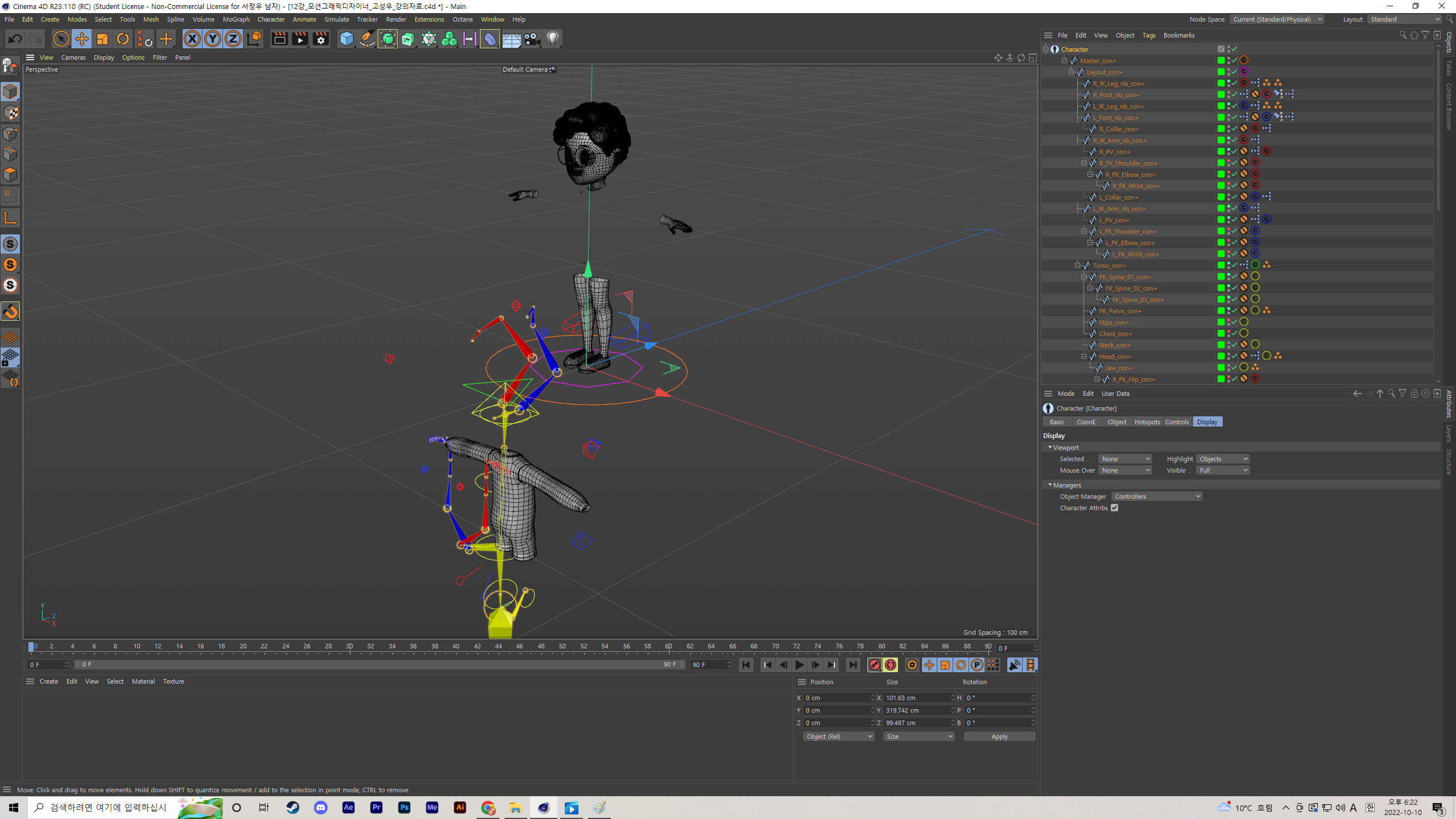1456x819 pixels.
Task: Click the coordinate system cube icon
Action: 254,39
